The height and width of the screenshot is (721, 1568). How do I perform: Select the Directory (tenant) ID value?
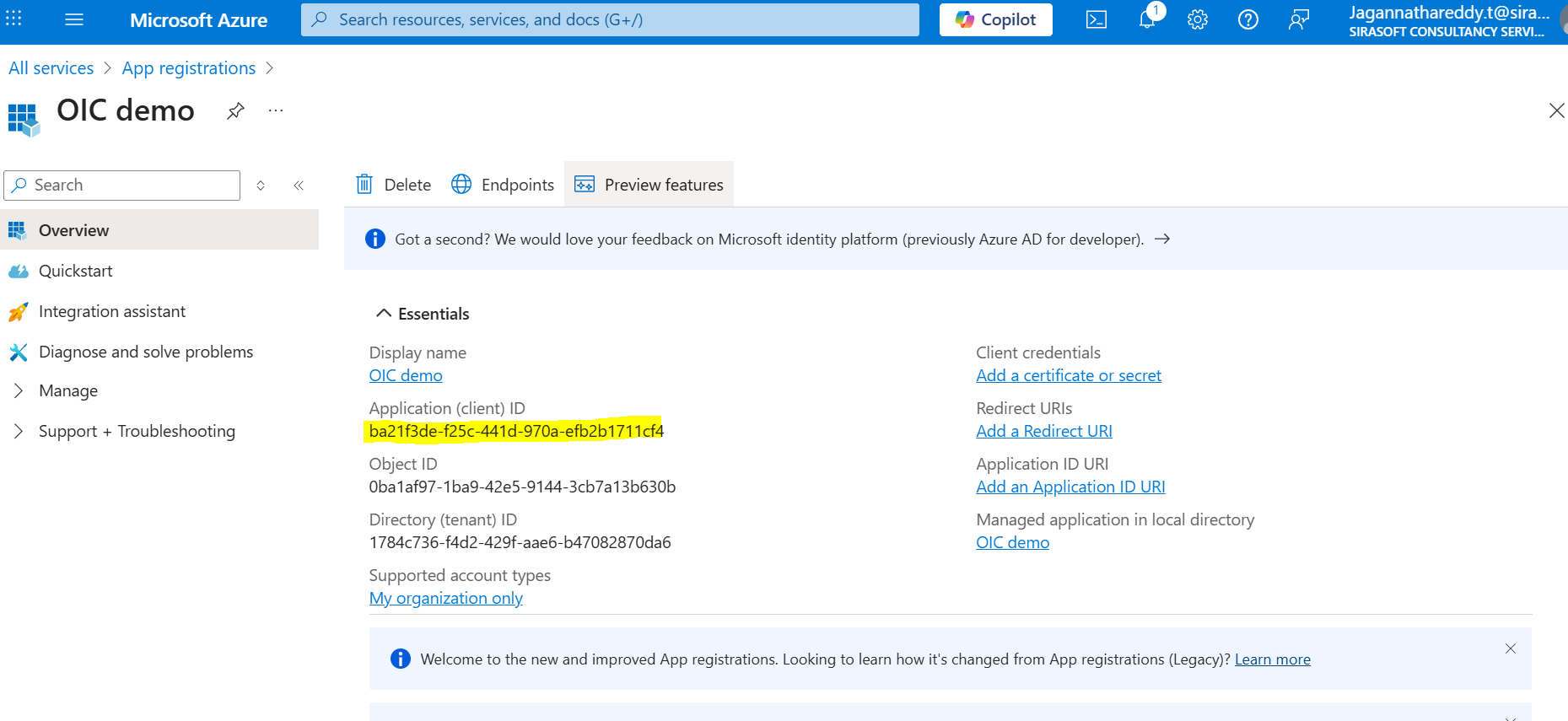pyautogui.click(x=520, y=542)
